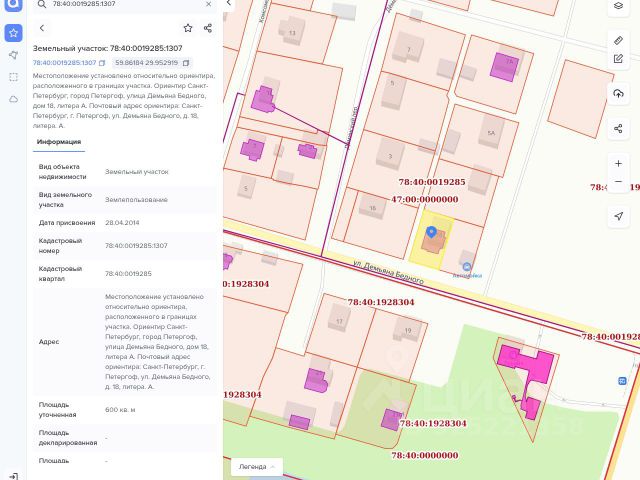Click building number 13 on map
This screenshot has width=640, height=480.
(292, 33)
